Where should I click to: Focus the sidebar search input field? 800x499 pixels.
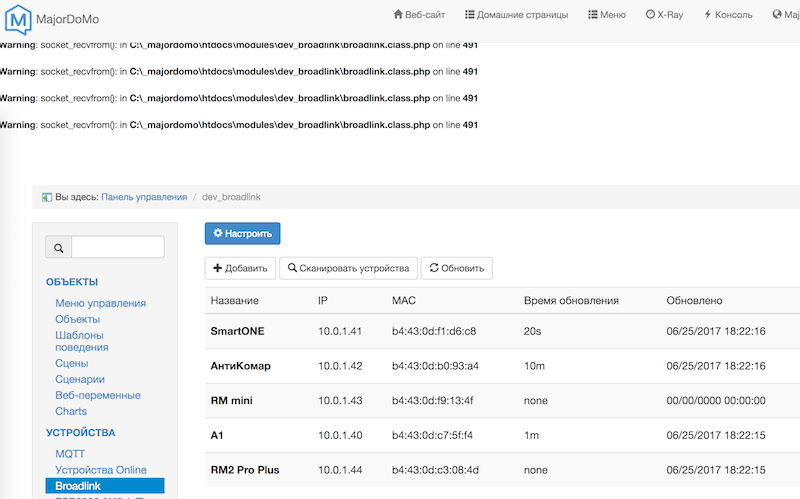point(118,247)
